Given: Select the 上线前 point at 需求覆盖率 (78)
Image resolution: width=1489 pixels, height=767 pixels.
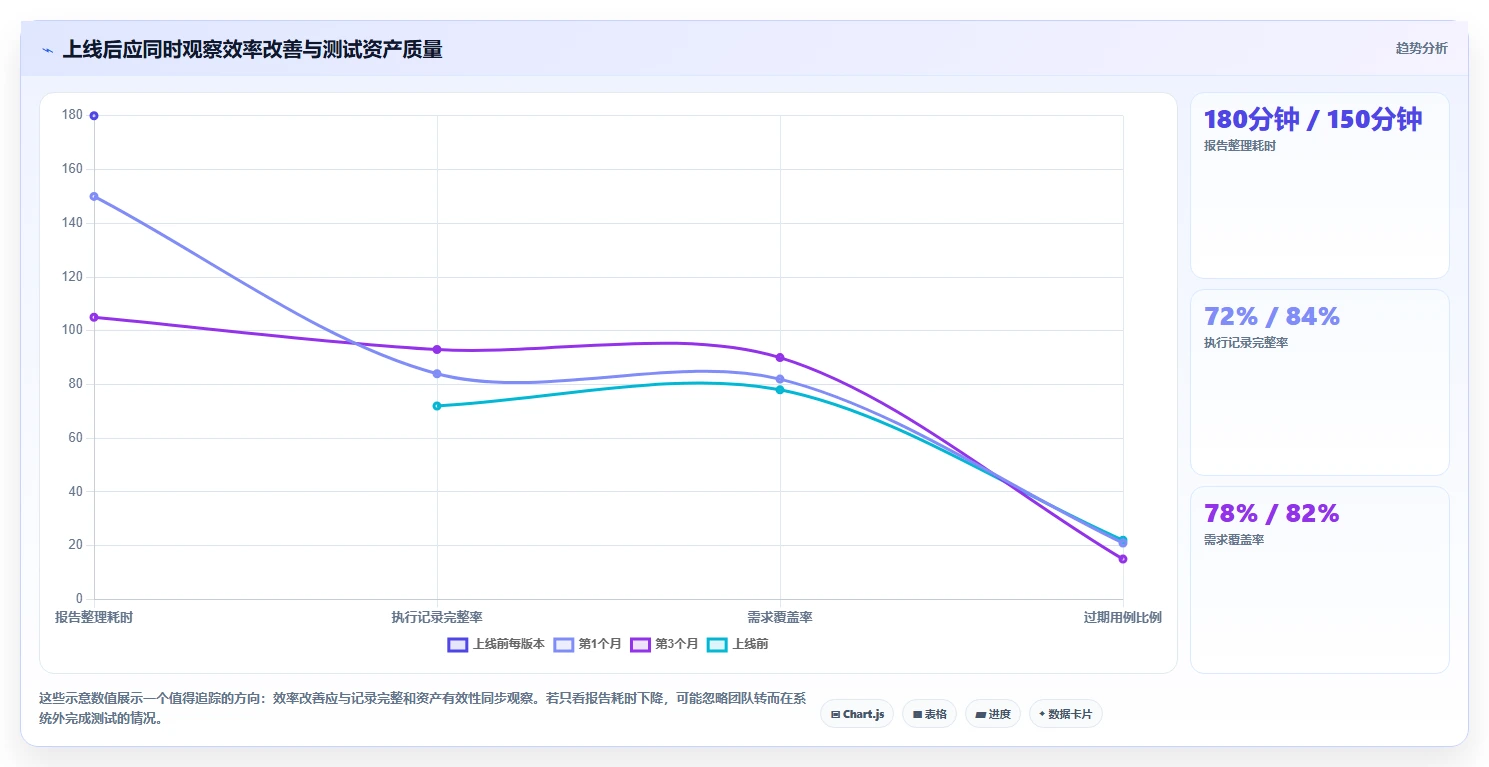Looking at the screenshot, I should pos(780,390).
